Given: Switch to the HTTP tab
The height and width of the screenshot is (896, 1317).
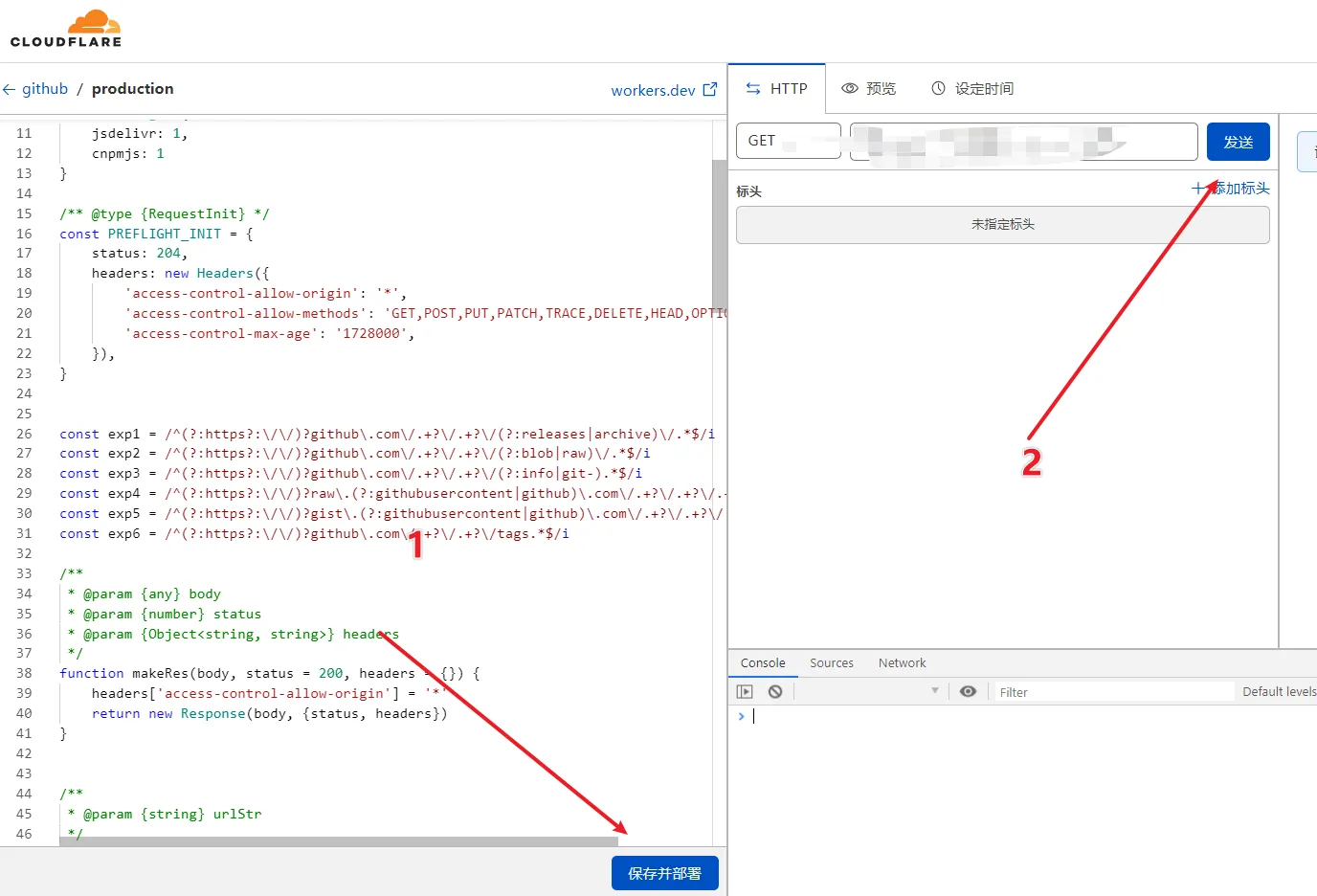Looking at the screenshot, I should click(776, 88).
